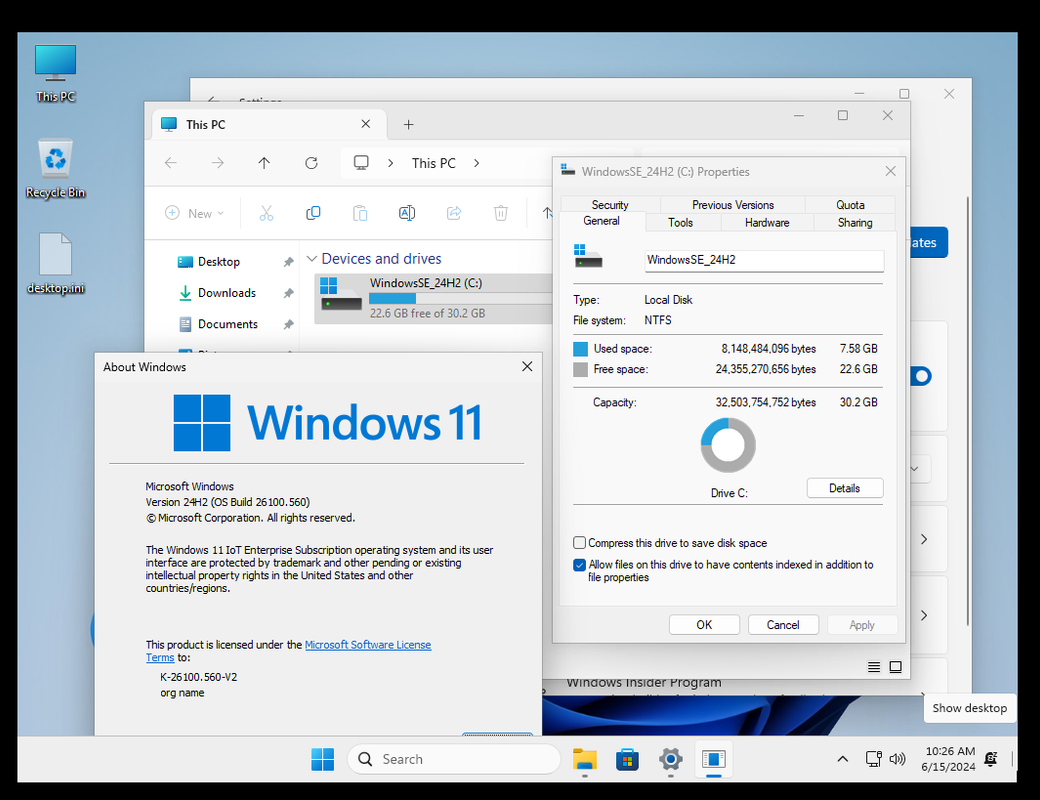
Task: Open the notification bell icon
Action: [991, 759]
